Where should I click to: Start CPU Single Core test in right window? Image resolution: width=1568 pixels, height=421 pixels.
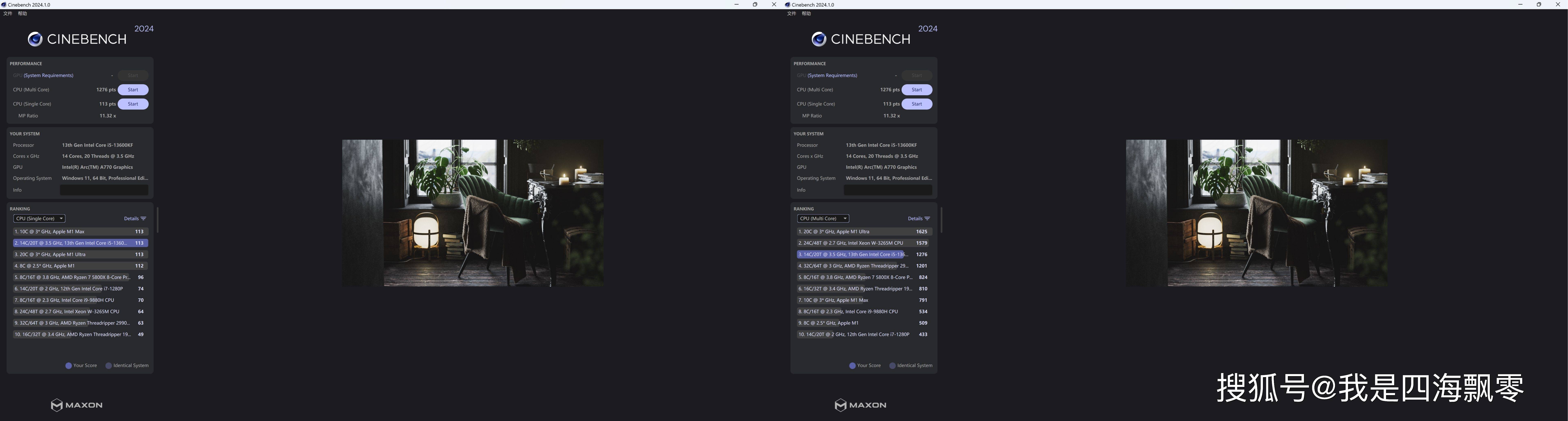917,104
